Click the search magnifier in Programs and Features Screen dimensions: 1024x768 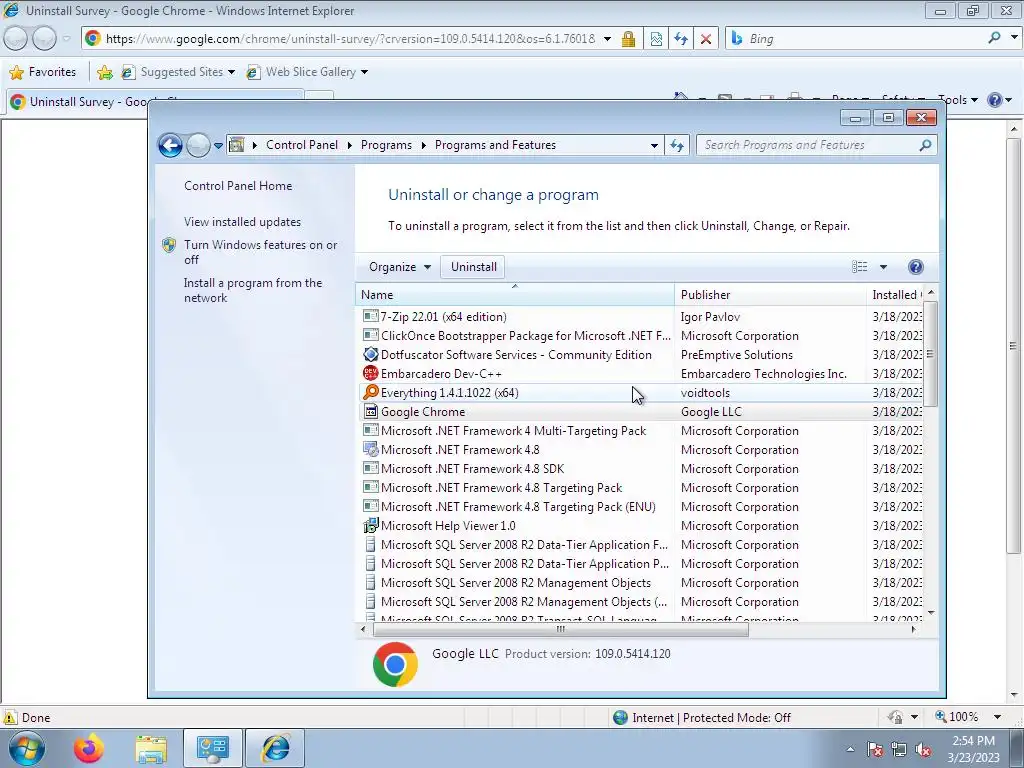tap(925, 145)
